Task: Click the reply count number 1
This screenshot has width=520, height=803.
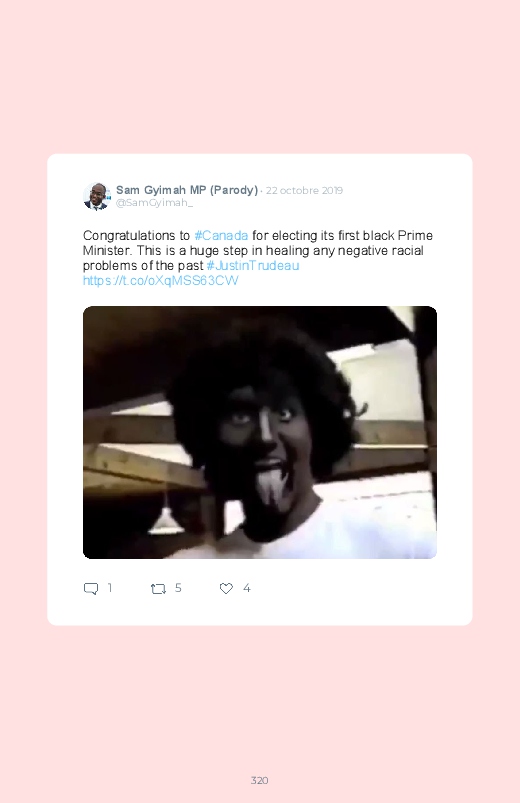Action: point(110,588)
